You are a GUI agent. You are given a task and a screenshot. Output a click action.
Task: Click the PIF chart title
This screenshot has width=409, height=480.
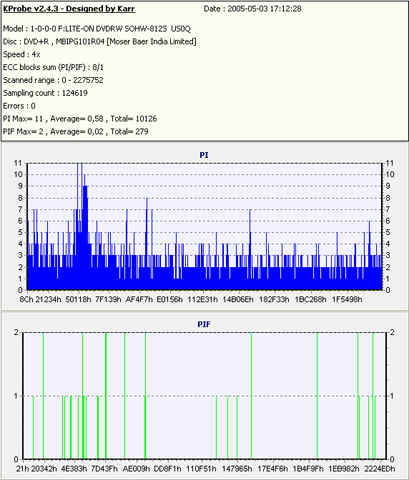click(x=204, y=324)
